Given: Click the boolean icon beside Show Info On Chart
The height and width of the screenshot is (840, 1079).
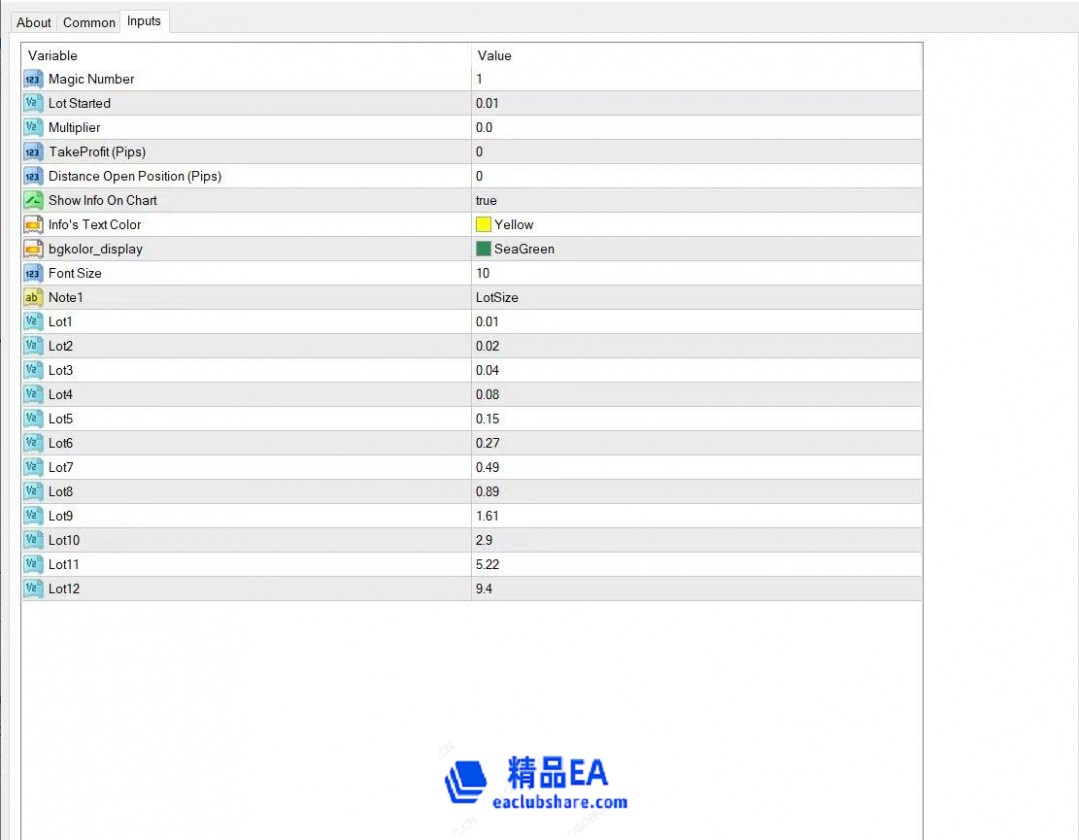Looking at the screenshot, I should [x=33, y=200].
